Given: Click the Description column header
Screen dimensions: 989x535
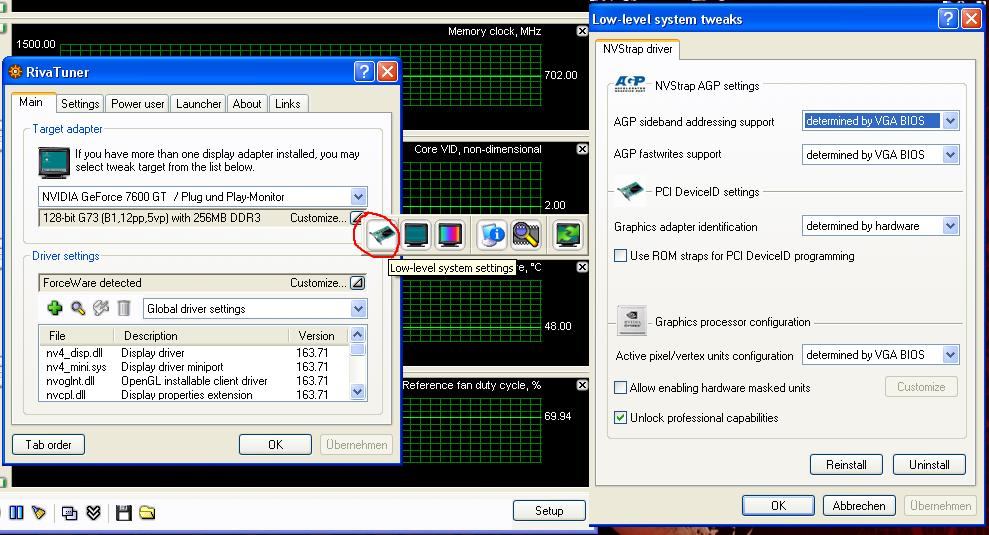Looking at the screenshot, I should (202, 336).
